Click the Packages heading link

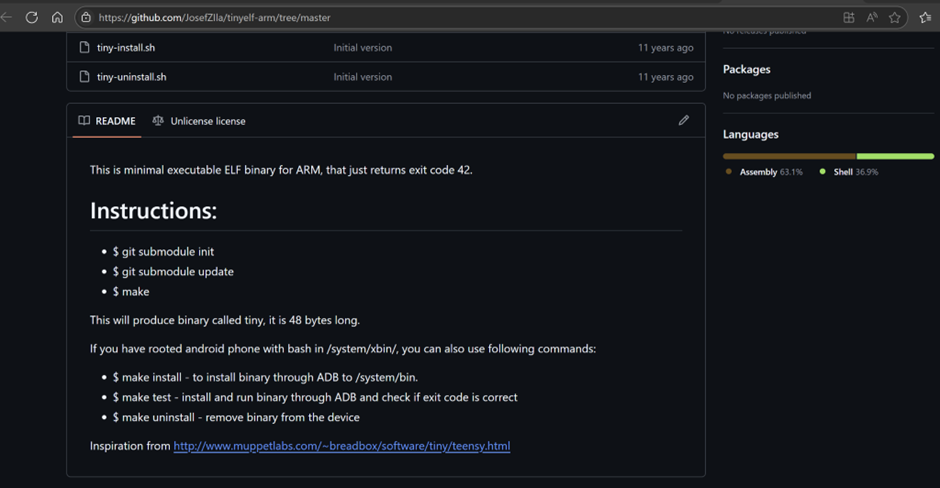(x=746, y=69)
